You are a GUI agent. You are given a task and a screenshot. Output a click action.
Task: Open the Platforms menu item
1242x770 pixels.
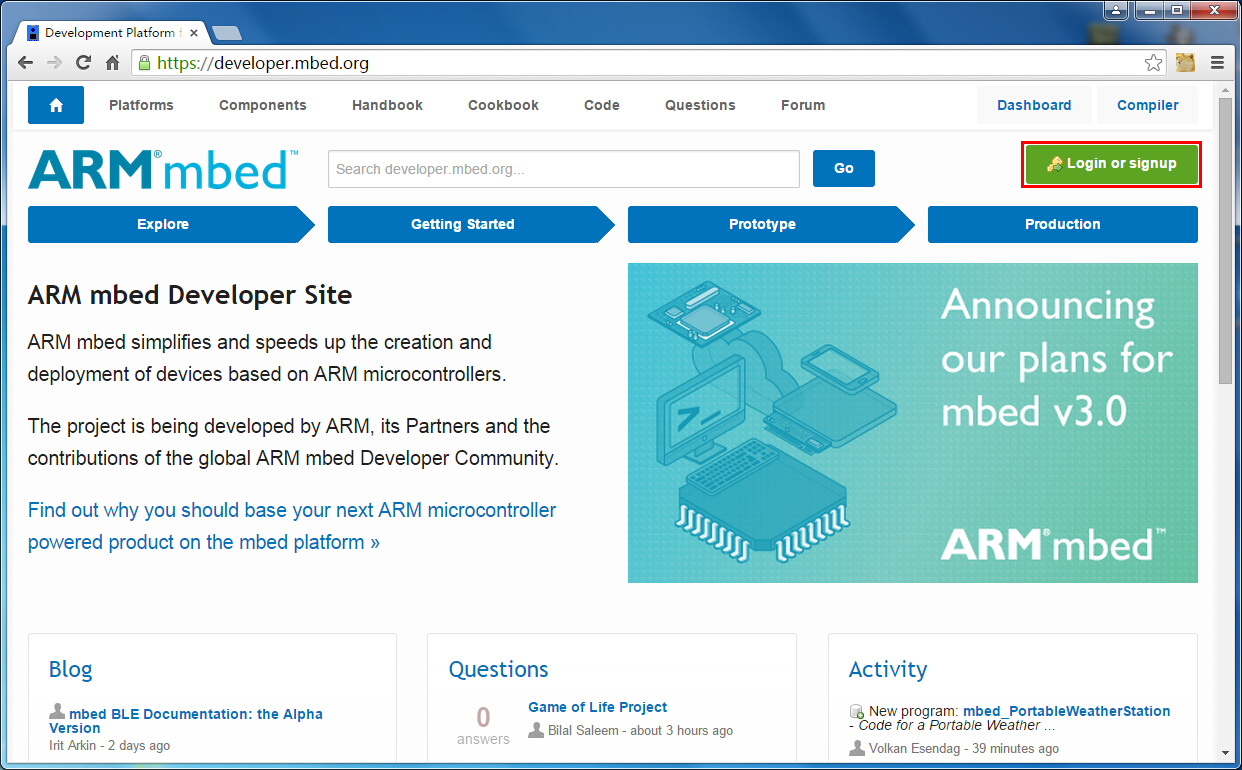[141, 105]
